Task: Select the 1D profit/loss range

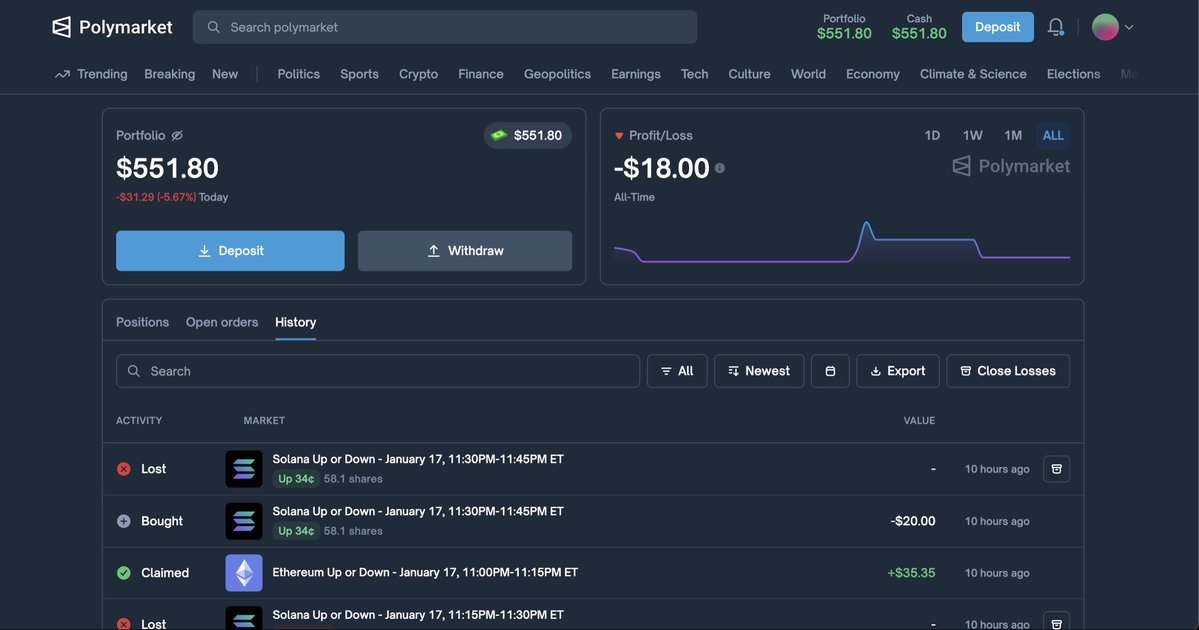Action: tap(932, 135)
